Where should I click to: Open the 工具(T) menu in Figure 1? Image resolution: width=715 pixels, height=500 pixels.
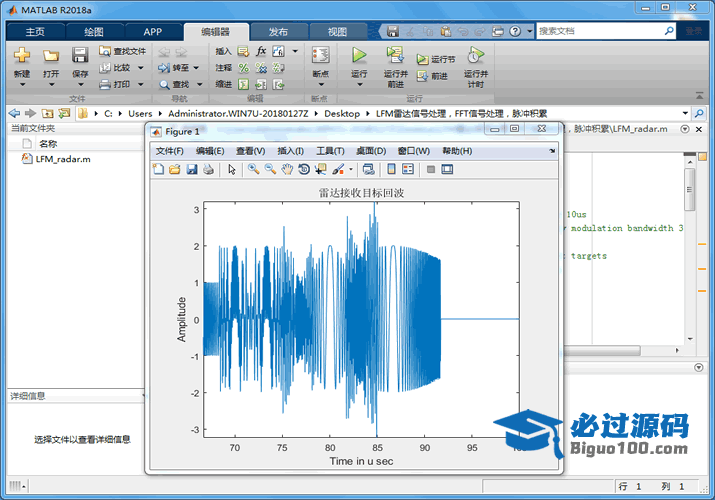click(330, 151)
